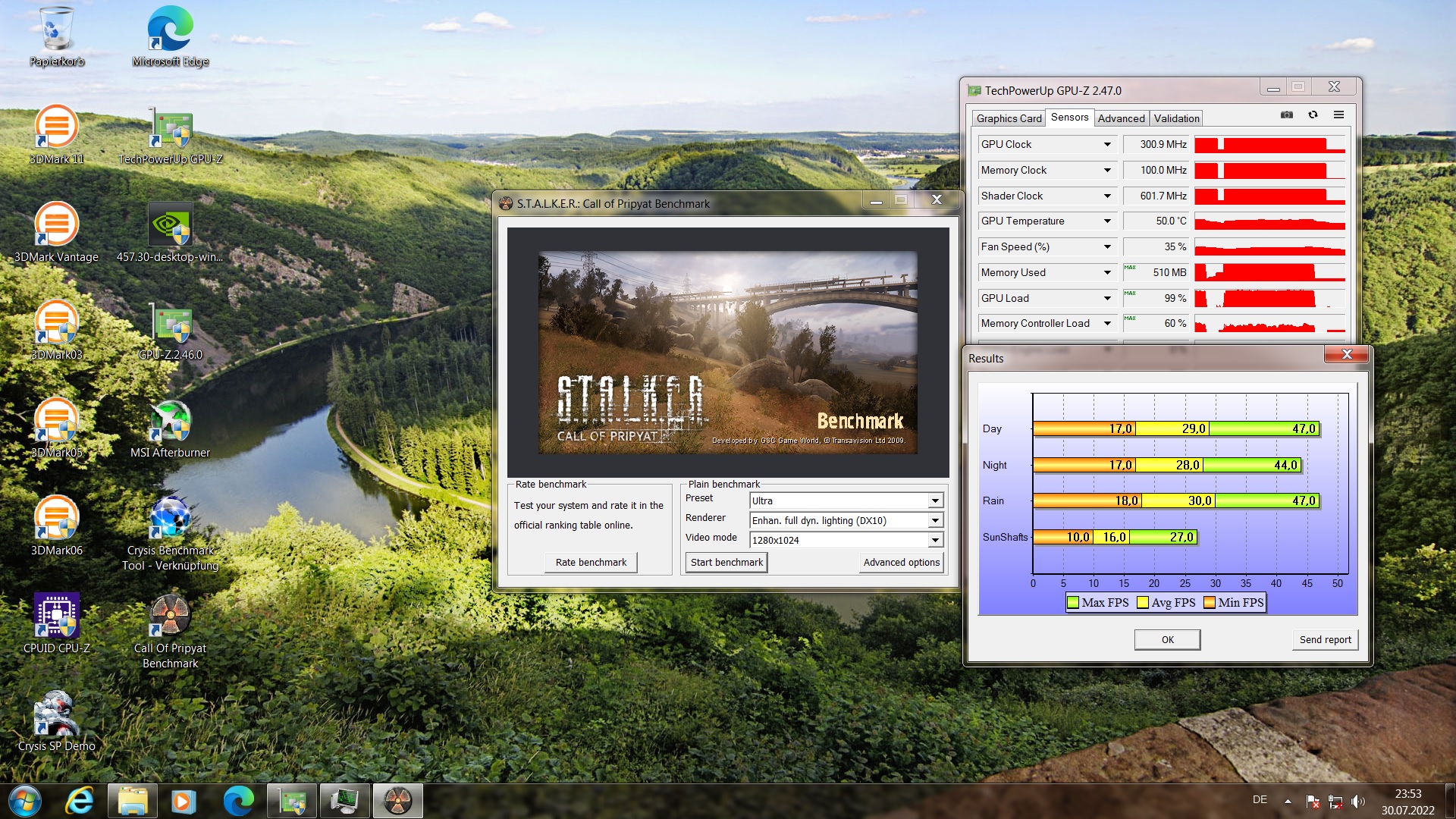Show hidden tray icons arrow
Viewport: 1456px width, 819px height.
pos(1288,801)
